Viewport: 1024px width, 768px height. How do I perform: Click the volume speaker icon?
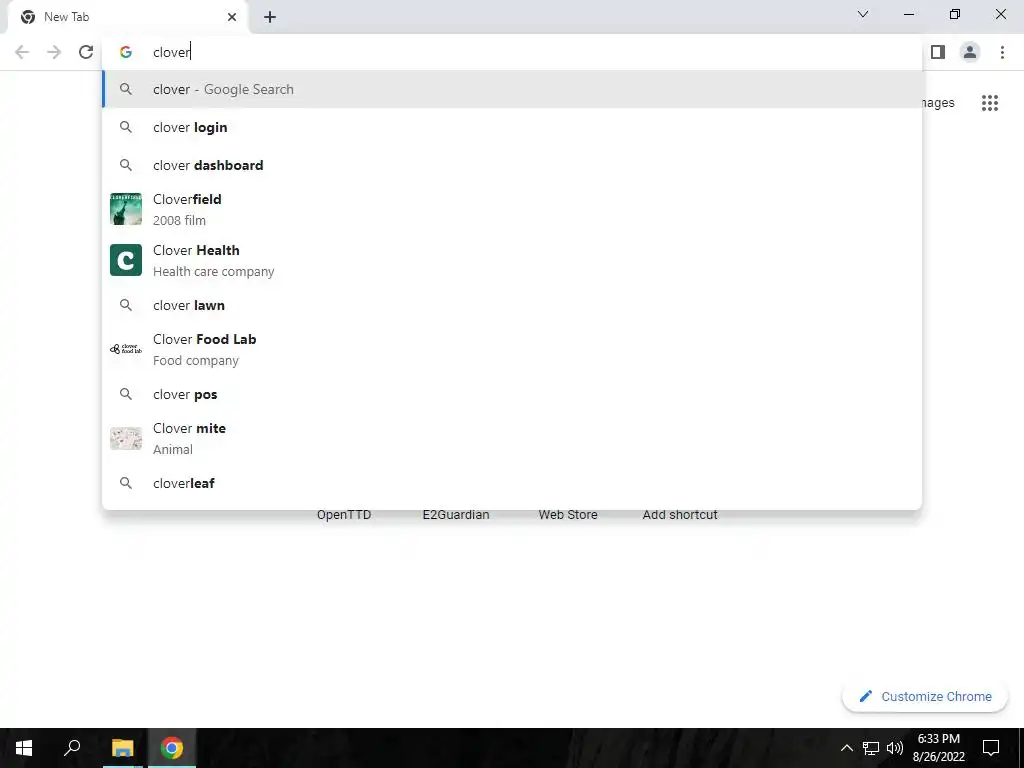(895, 748)
